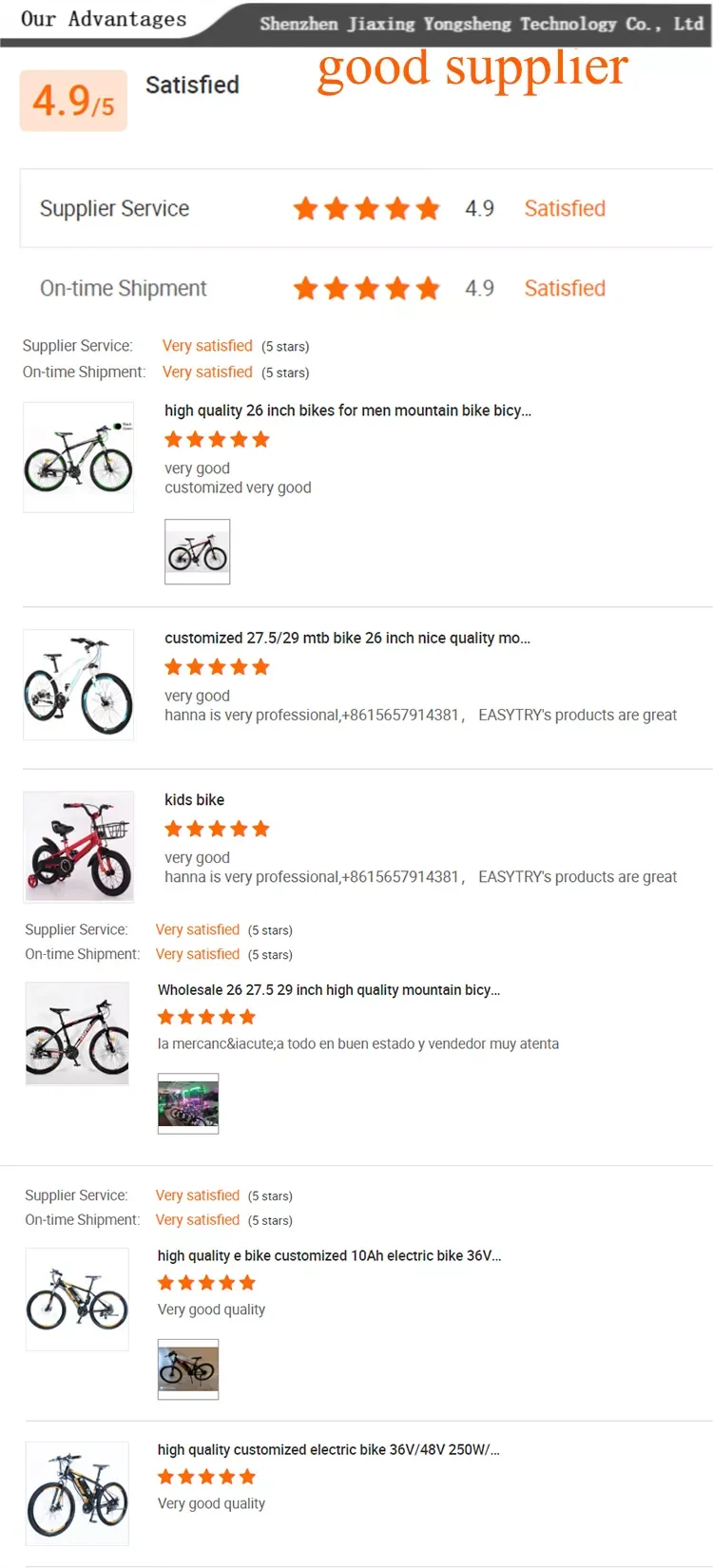Click the 4.9/5 overall rating badge

click(x=73, y=101)
